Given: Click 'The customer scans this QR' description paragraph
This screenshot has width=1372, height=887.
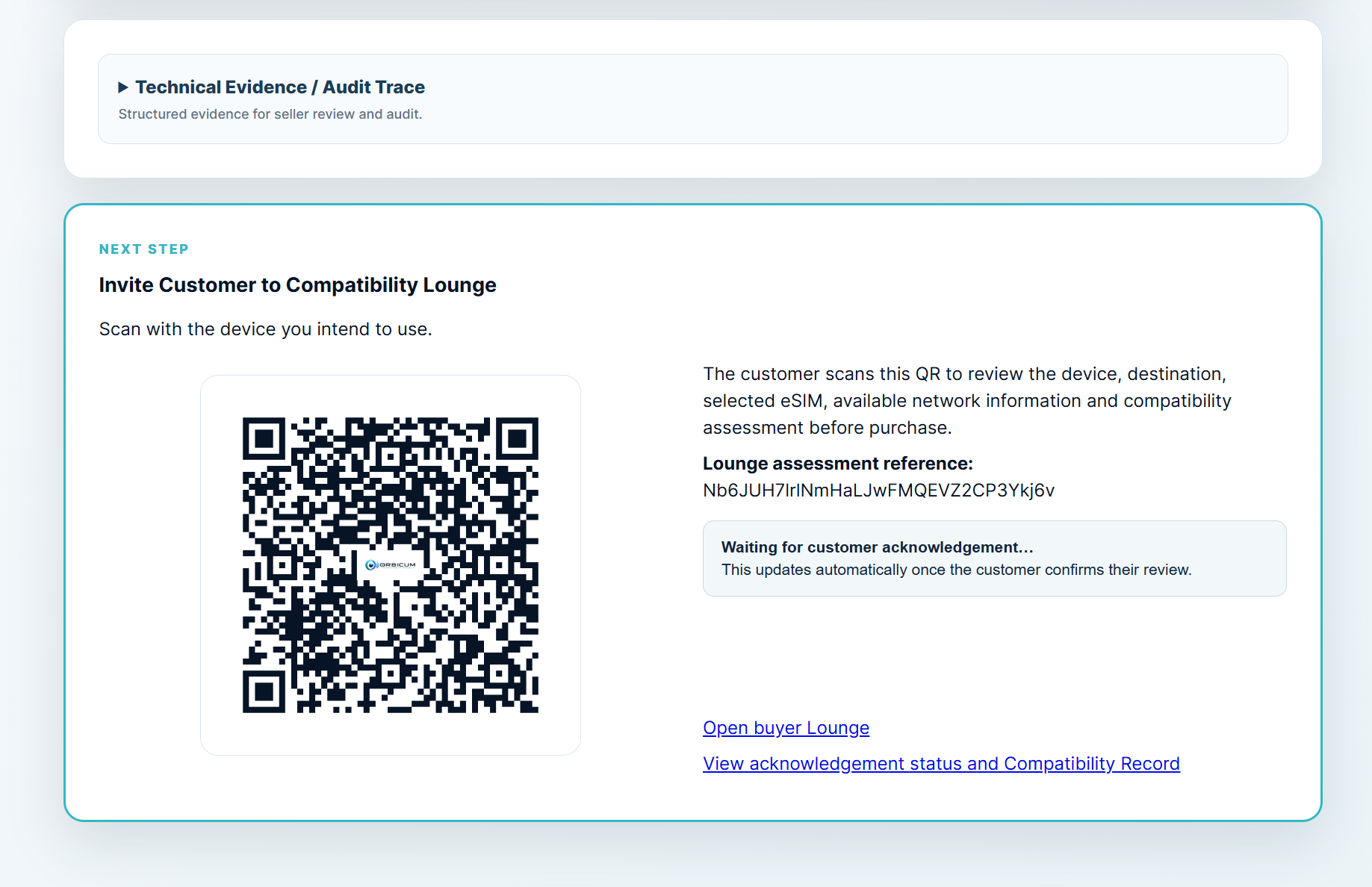Looking at the screenshot, I should 966,401.
